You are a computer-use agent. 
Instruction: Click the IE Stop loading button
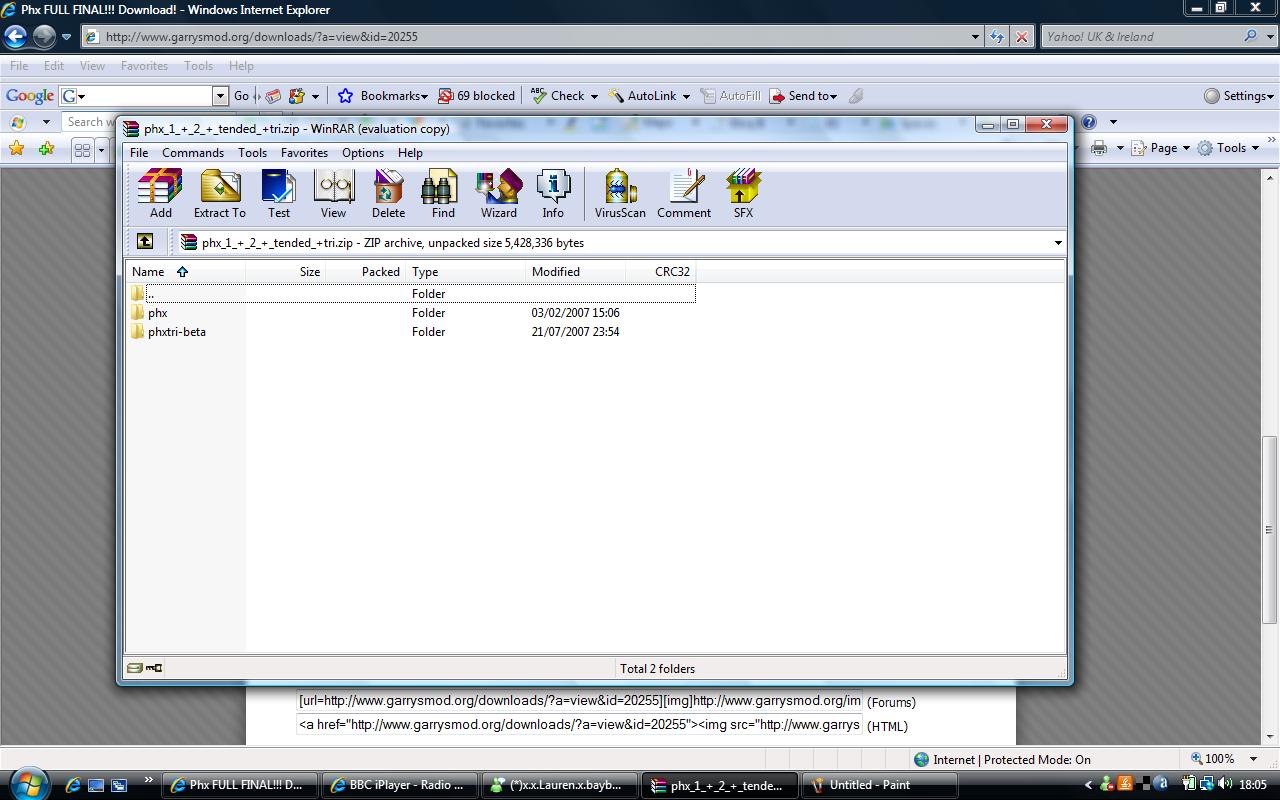1021,37
